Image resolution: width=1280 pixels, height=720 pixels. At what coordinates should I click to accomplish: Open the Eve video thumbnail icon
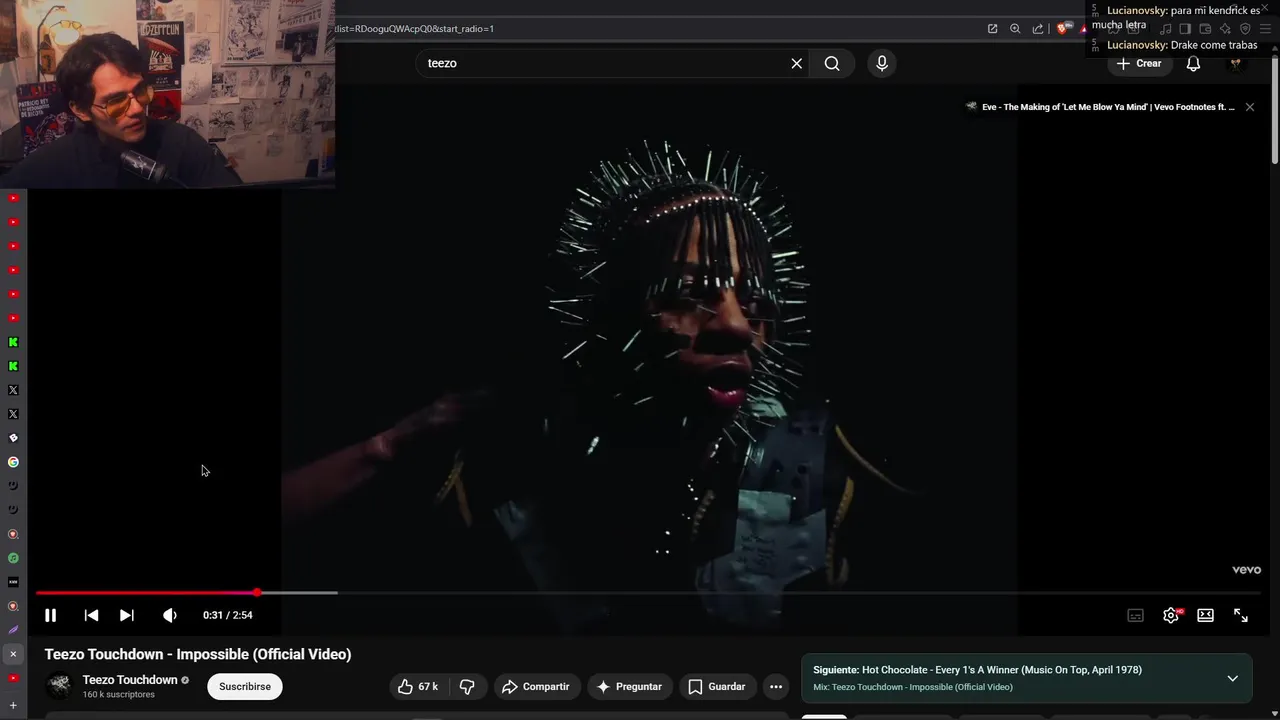pyautogui.click(x=971, y=107)
